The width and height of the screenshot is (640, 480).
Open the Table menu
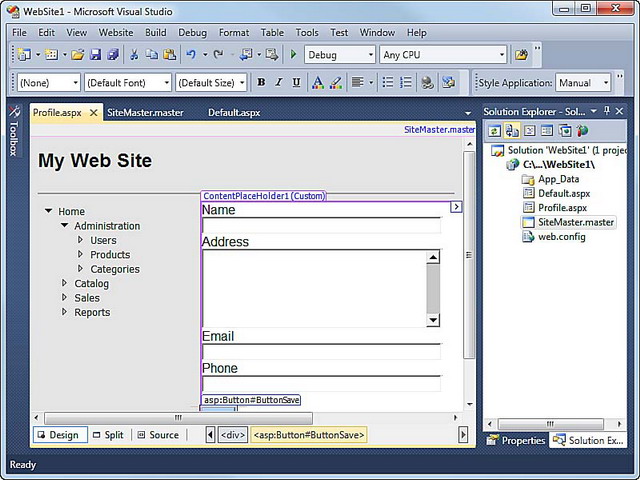coord(272,33)
